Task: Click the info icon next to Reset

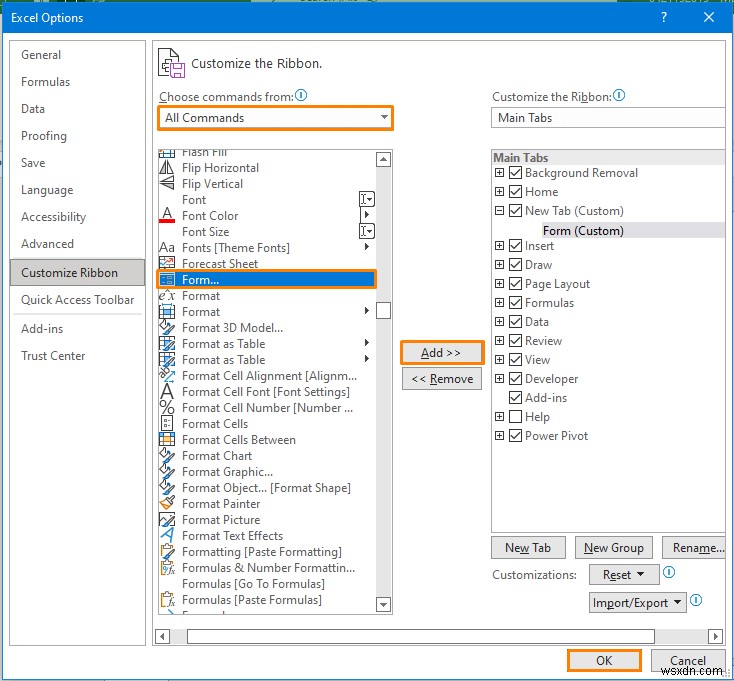Action: pos(669,572)
